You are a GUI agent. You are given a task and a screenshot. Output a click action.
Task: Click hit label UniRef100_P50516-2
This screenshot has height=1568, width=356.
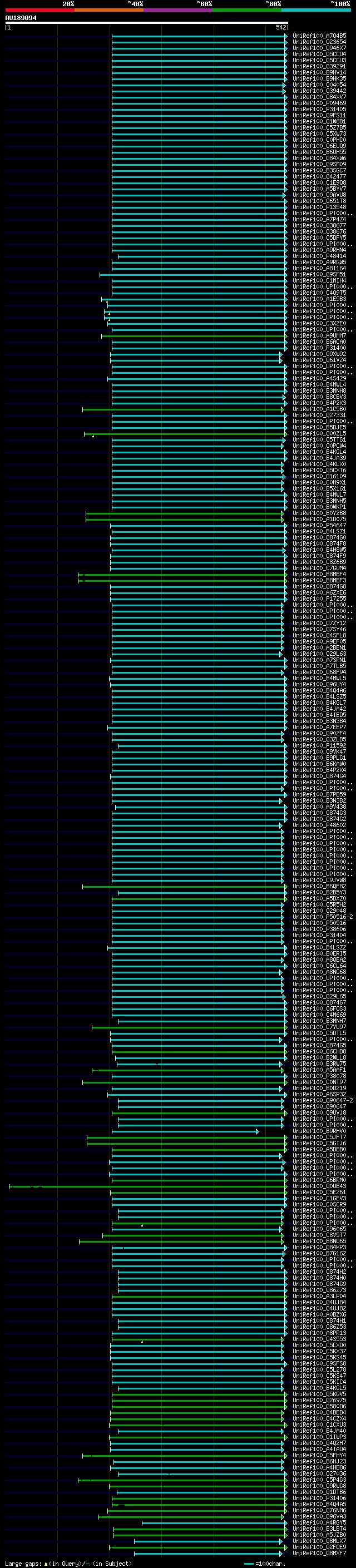pos(323,917)
